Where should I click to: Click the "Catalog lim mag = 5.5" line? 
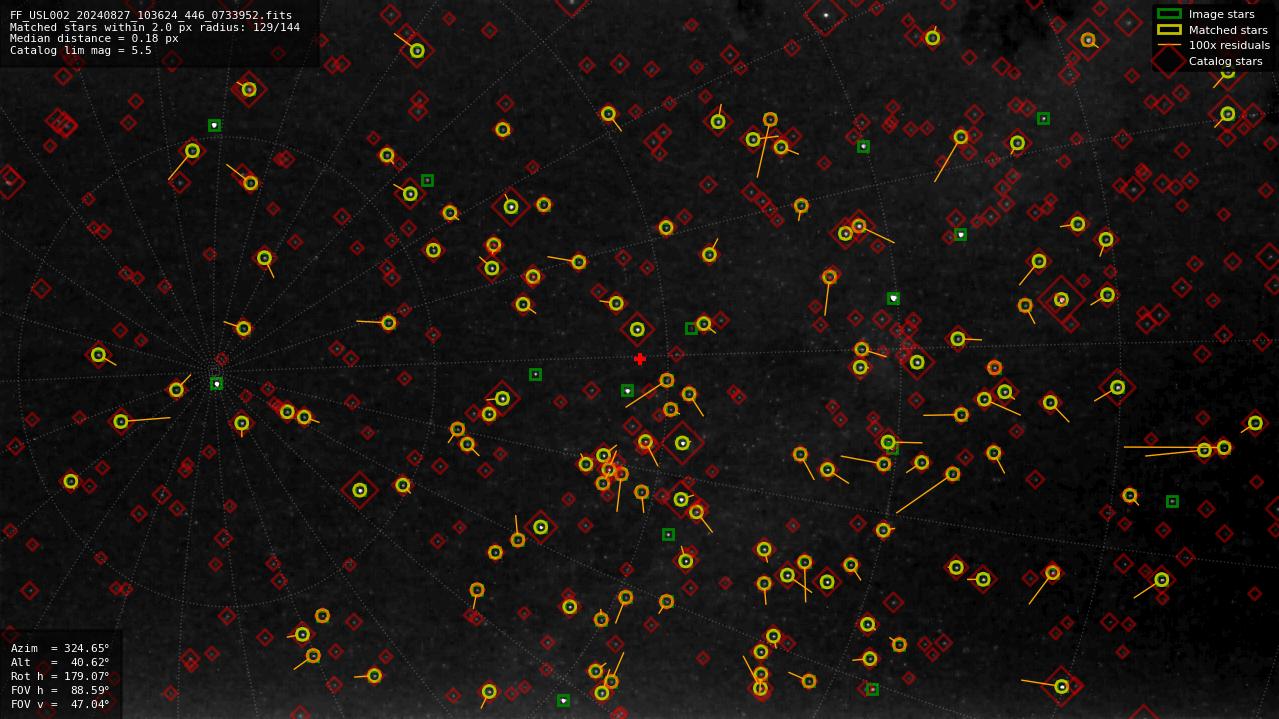81,50
